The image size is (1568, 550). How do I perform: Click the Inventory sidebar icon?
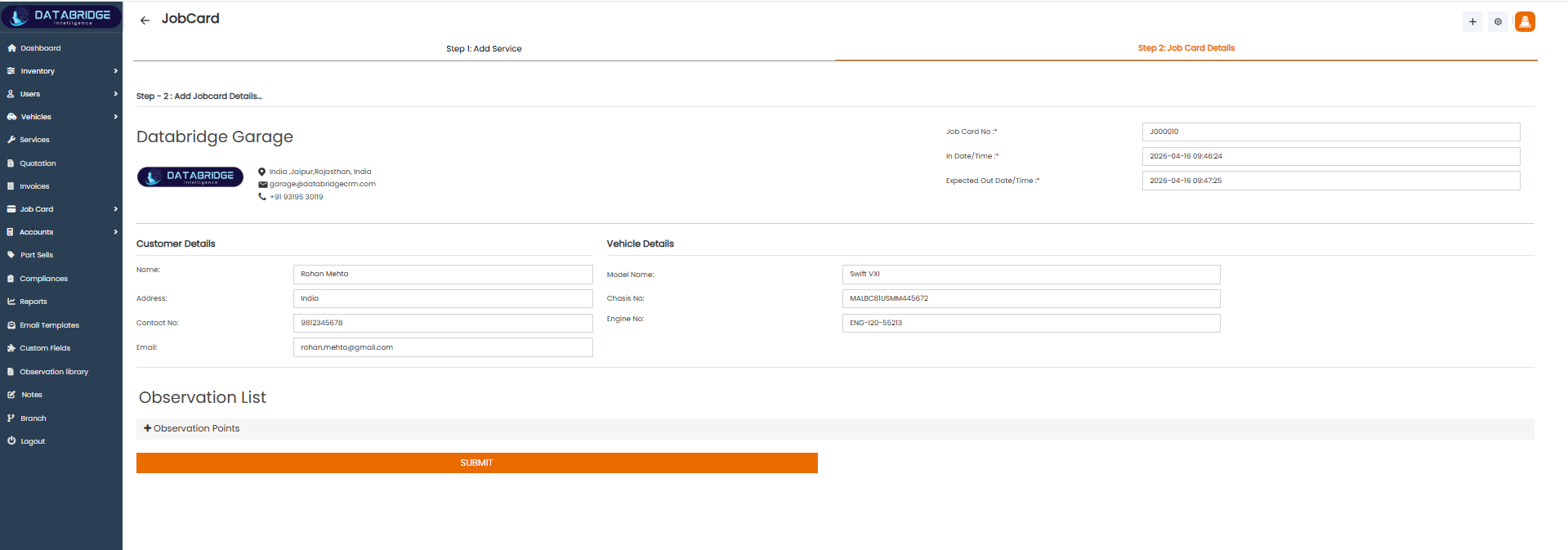[11, 71]
